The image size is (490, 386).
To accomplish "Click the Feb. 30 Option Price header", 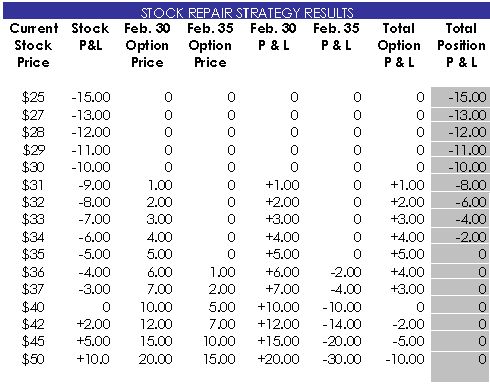I will pos(147,45).
